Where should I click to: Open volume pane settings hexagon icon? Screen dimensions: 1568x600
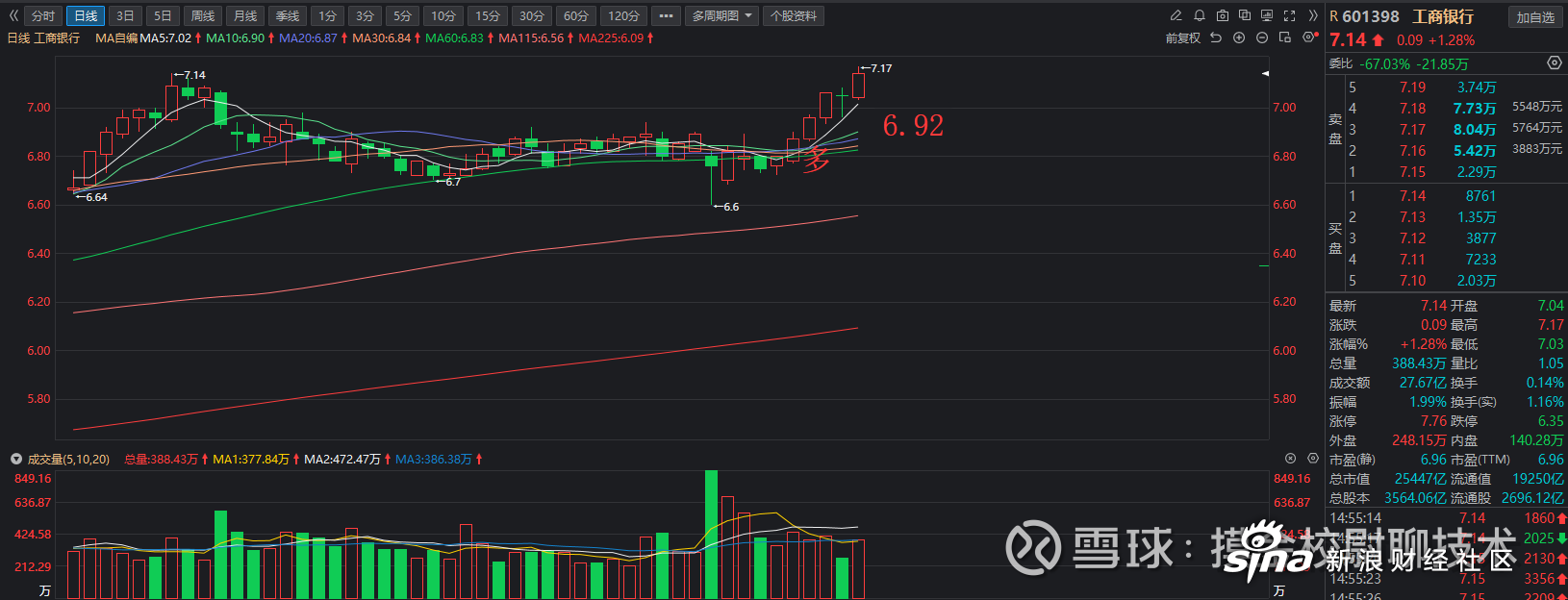point(1312,459)
